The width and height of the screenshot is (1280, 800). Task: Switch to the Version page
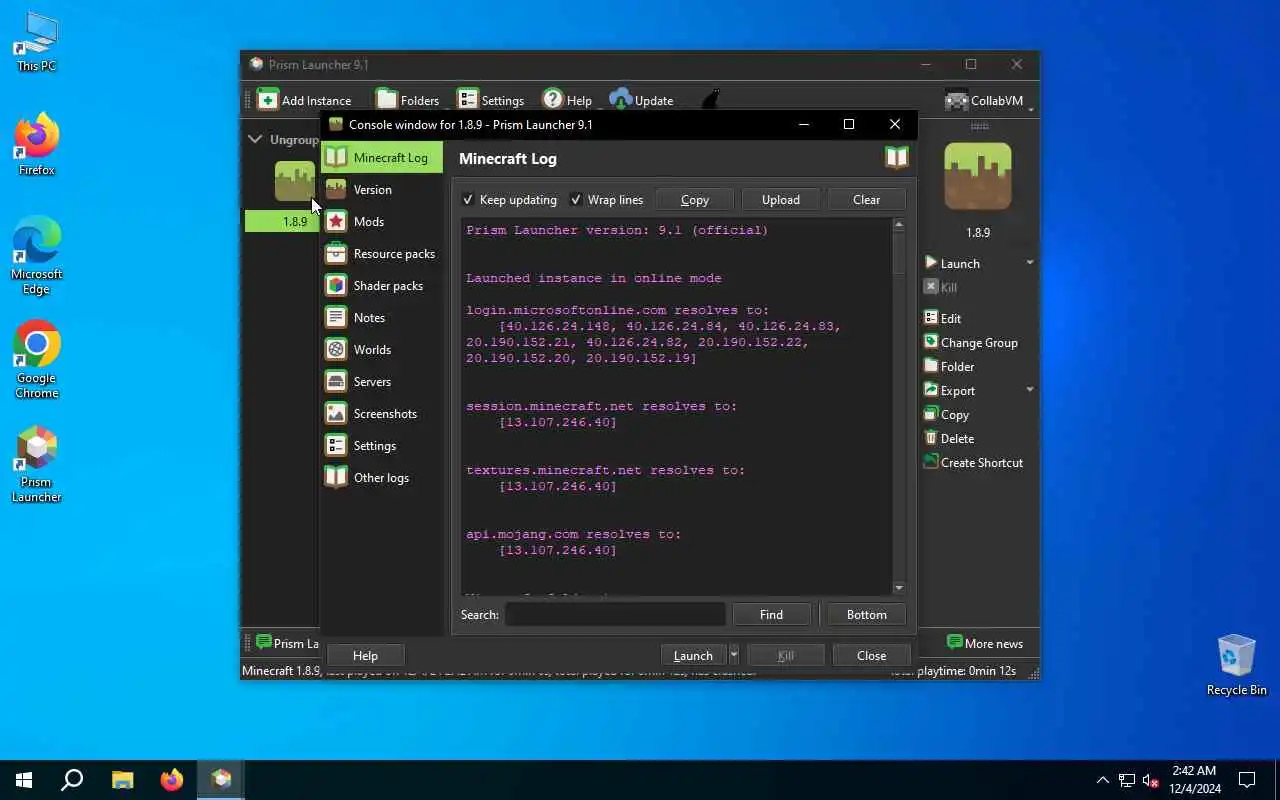coord(381,189)
